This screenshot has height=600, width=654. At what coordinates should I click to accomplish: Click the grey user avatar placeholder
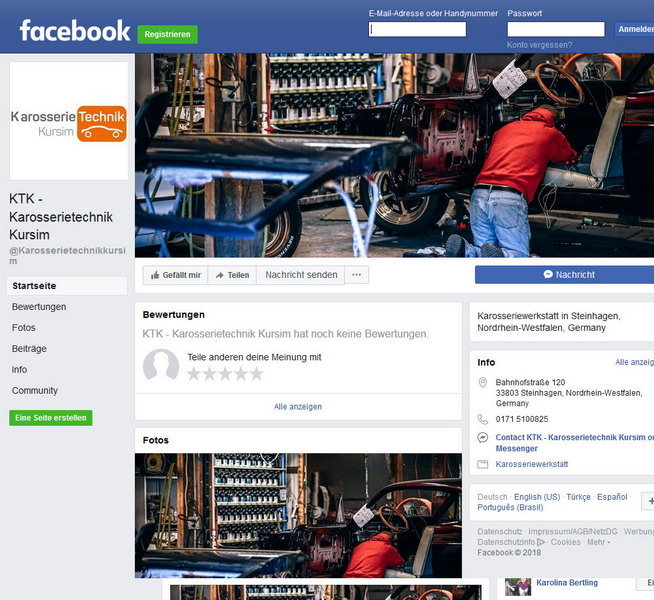[161, 364]
